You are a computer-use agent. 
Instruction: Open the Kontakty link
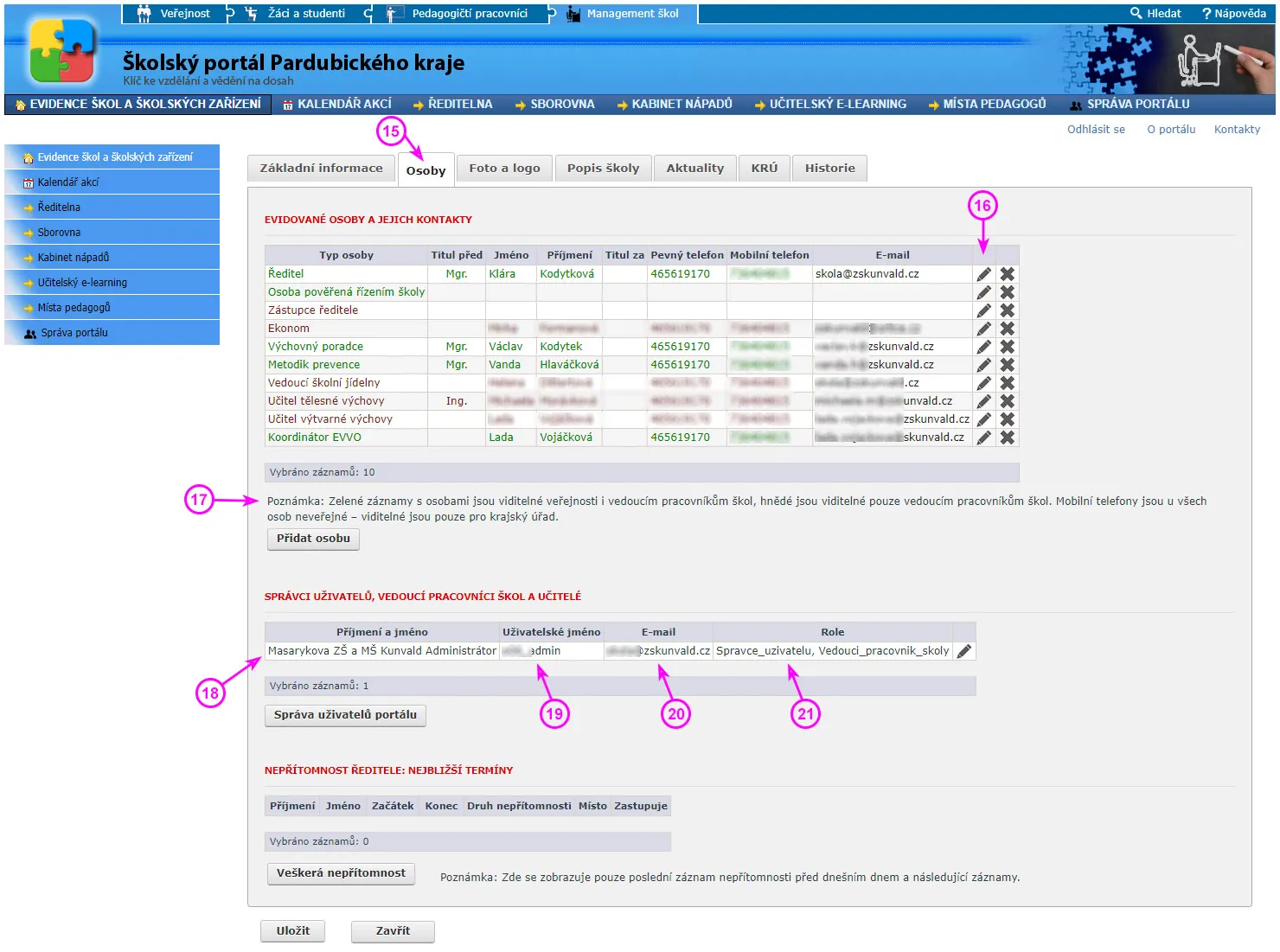1237,130
